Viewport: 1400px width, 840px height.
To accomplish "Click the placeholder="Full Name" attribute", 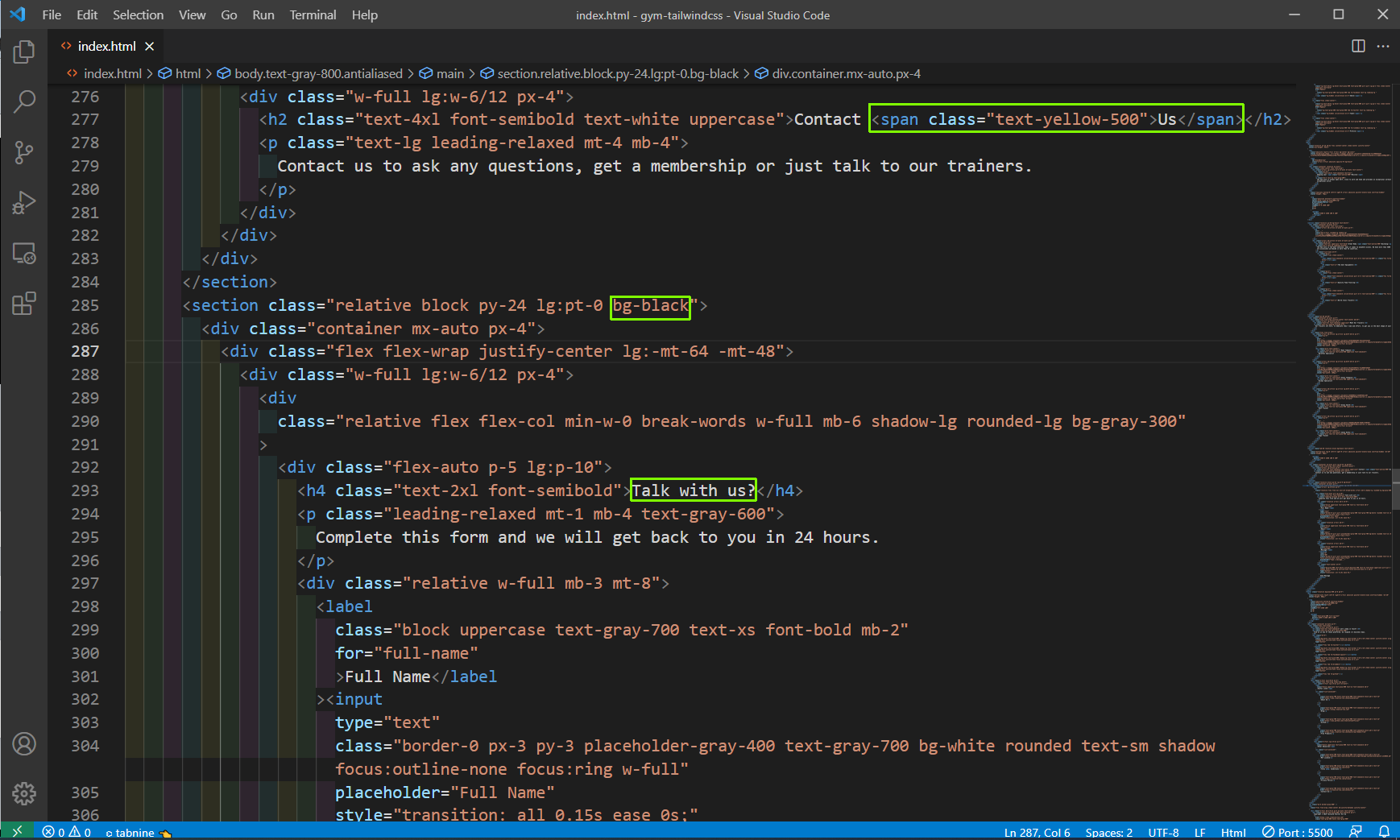I will [445, 792].
